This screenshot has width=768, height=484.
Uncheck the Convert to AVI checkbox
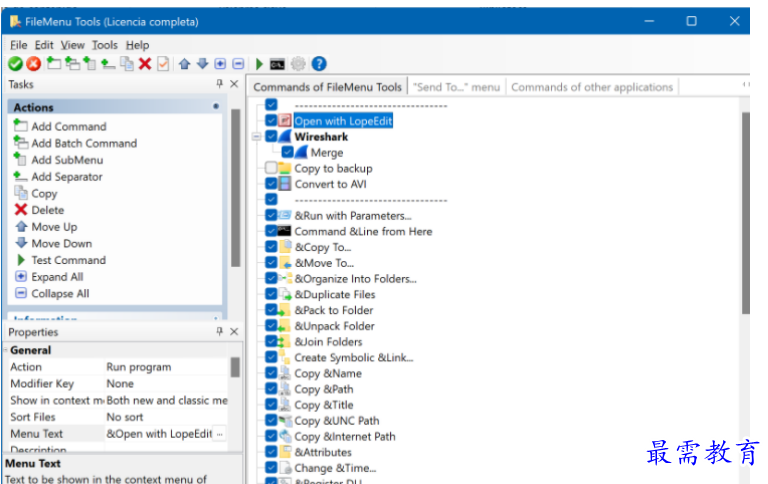[x=271, y=184]
